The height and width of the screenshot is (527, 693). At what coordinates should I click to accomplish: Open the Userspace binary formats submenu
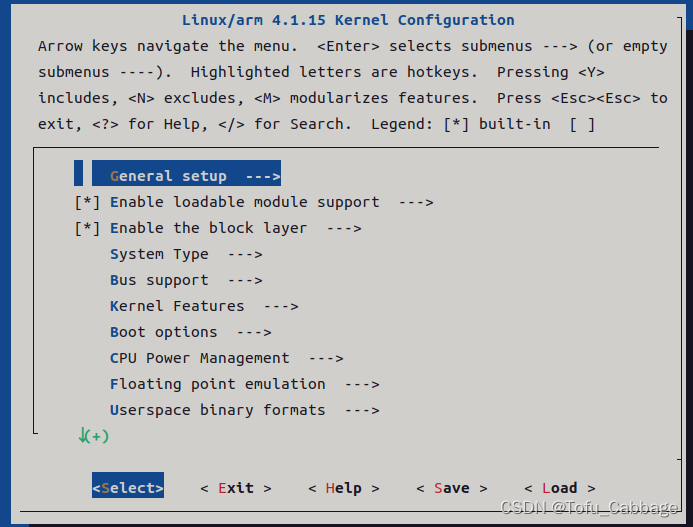[x=244, y=410]
